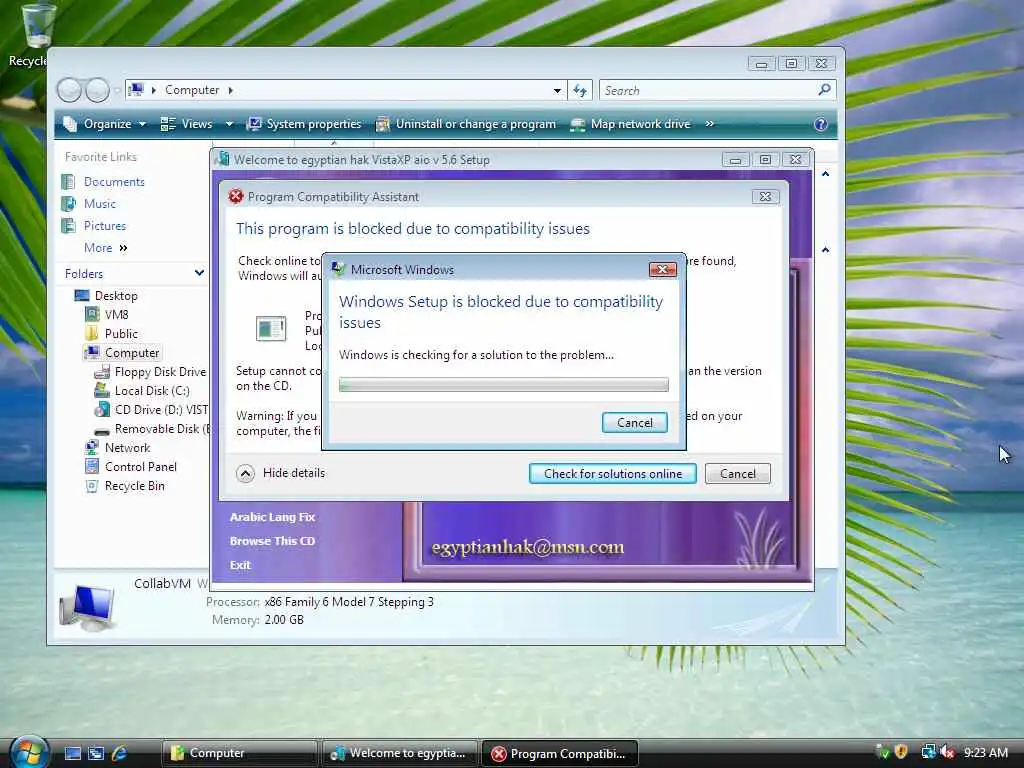Click the Explorer search input field
The image size is (1024, 768).
coord(709,90)
